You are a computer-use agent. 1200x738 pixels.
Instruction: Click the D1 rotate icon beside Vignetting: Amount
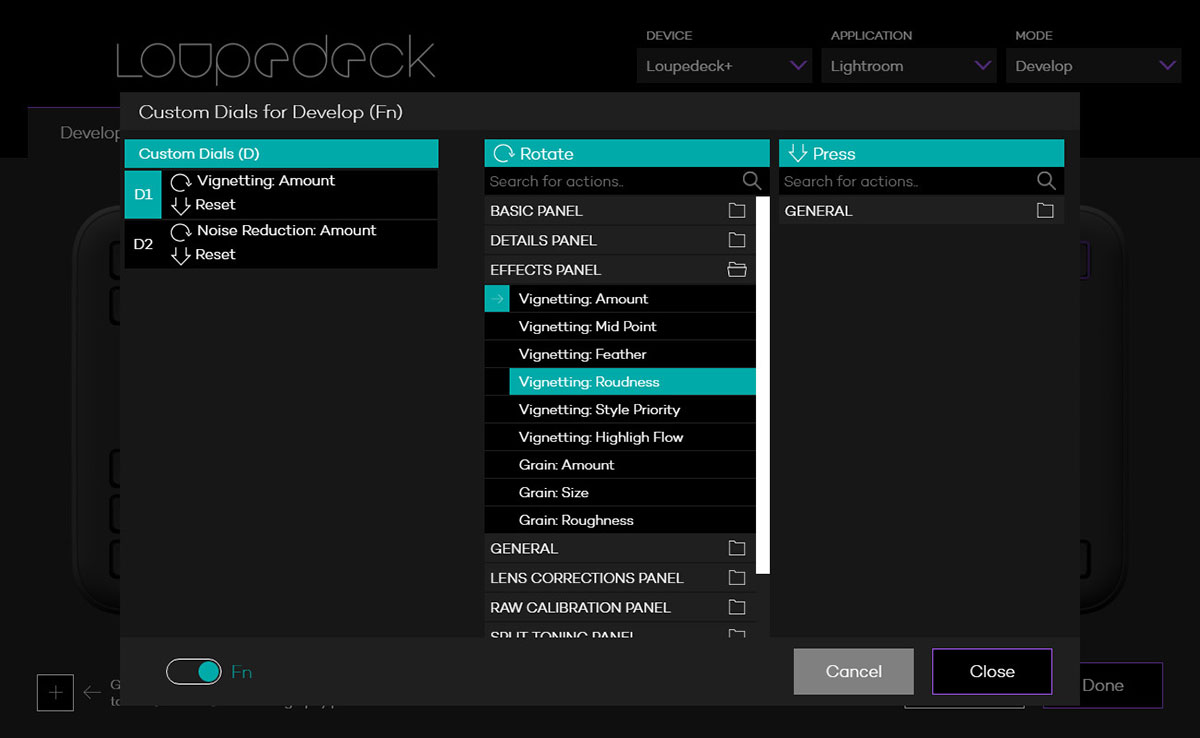tap(181, 182)
